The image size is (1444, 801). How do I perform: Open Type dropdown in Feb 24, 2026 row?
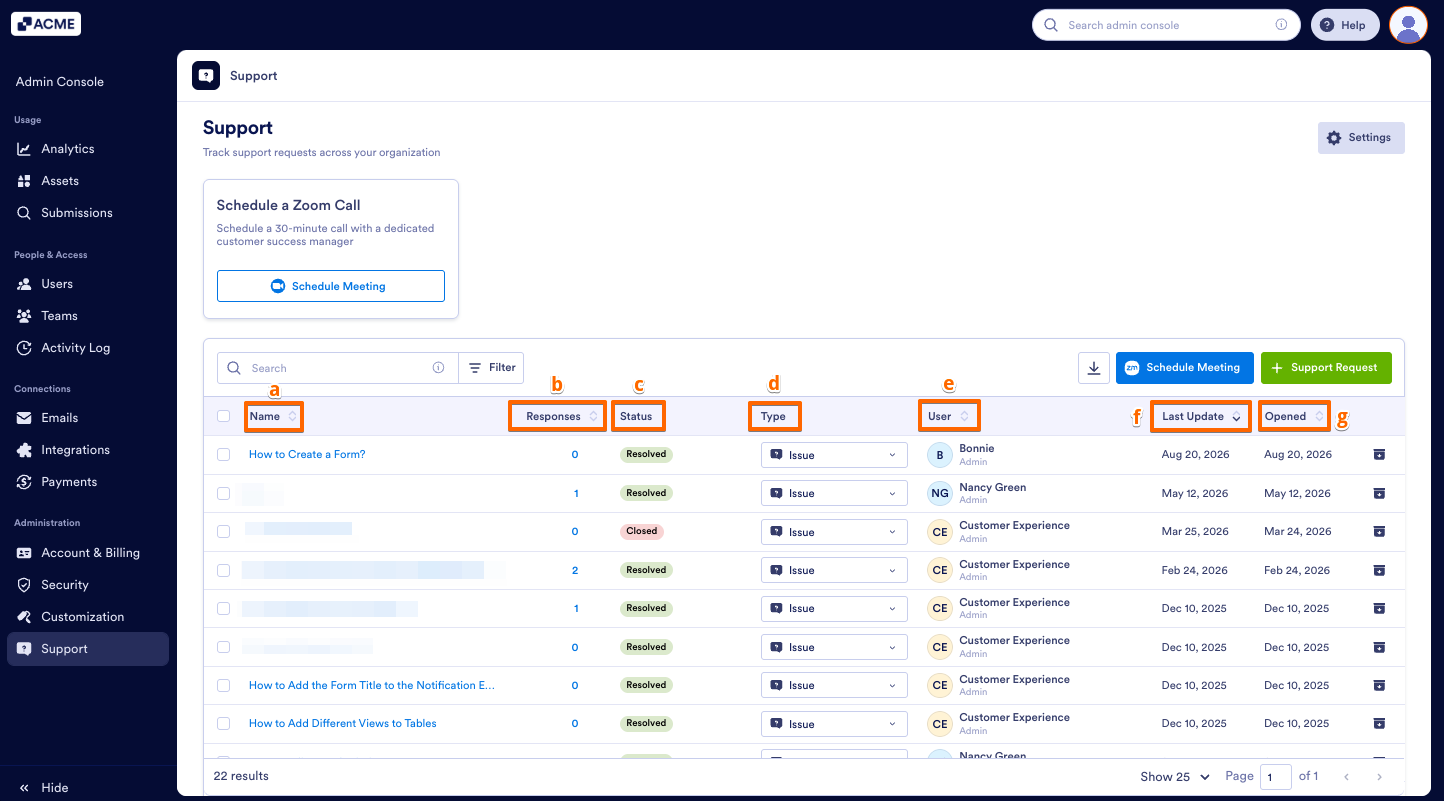coord(834,570)
